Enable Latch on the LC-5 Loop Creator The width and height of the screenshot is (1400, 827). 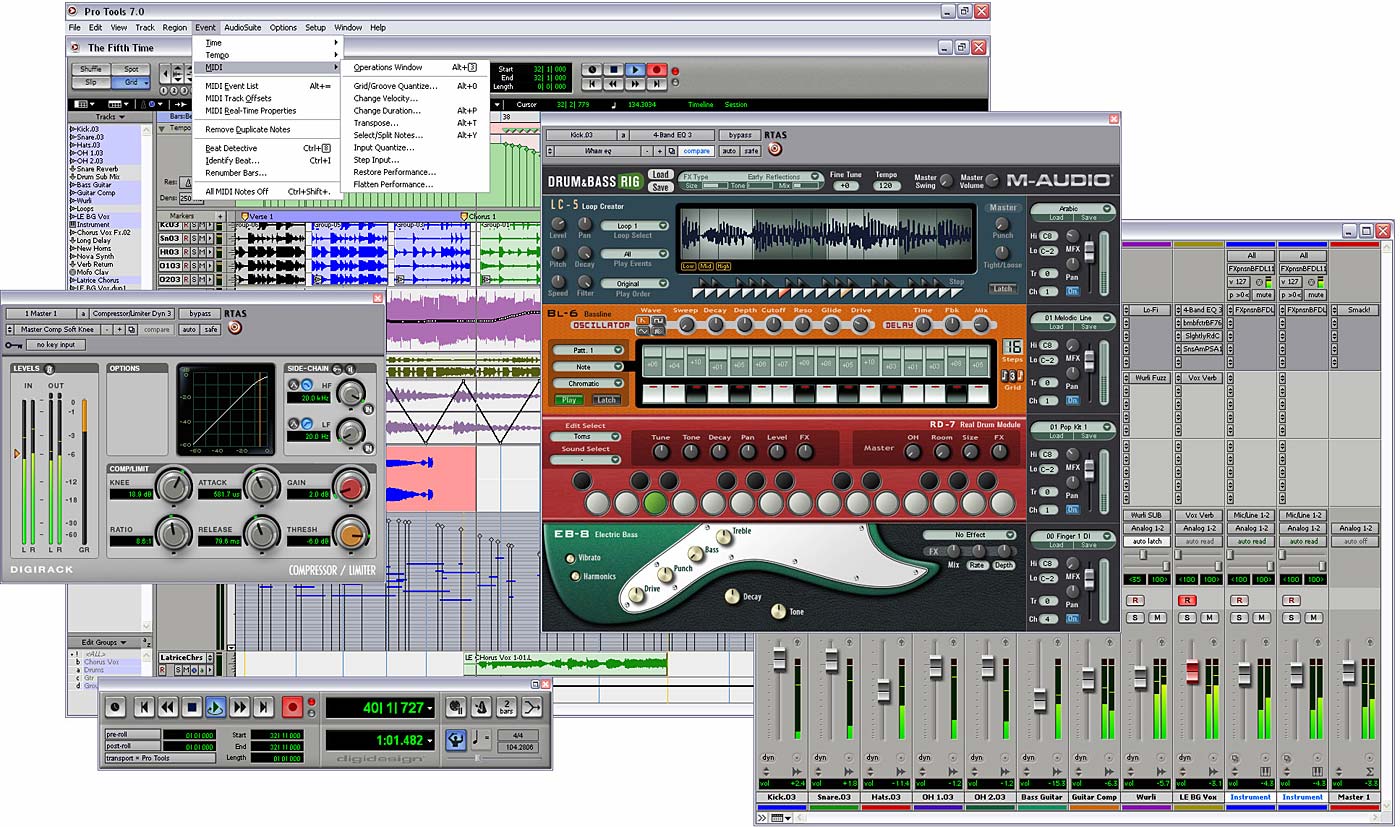click(x=1002, y=289)
